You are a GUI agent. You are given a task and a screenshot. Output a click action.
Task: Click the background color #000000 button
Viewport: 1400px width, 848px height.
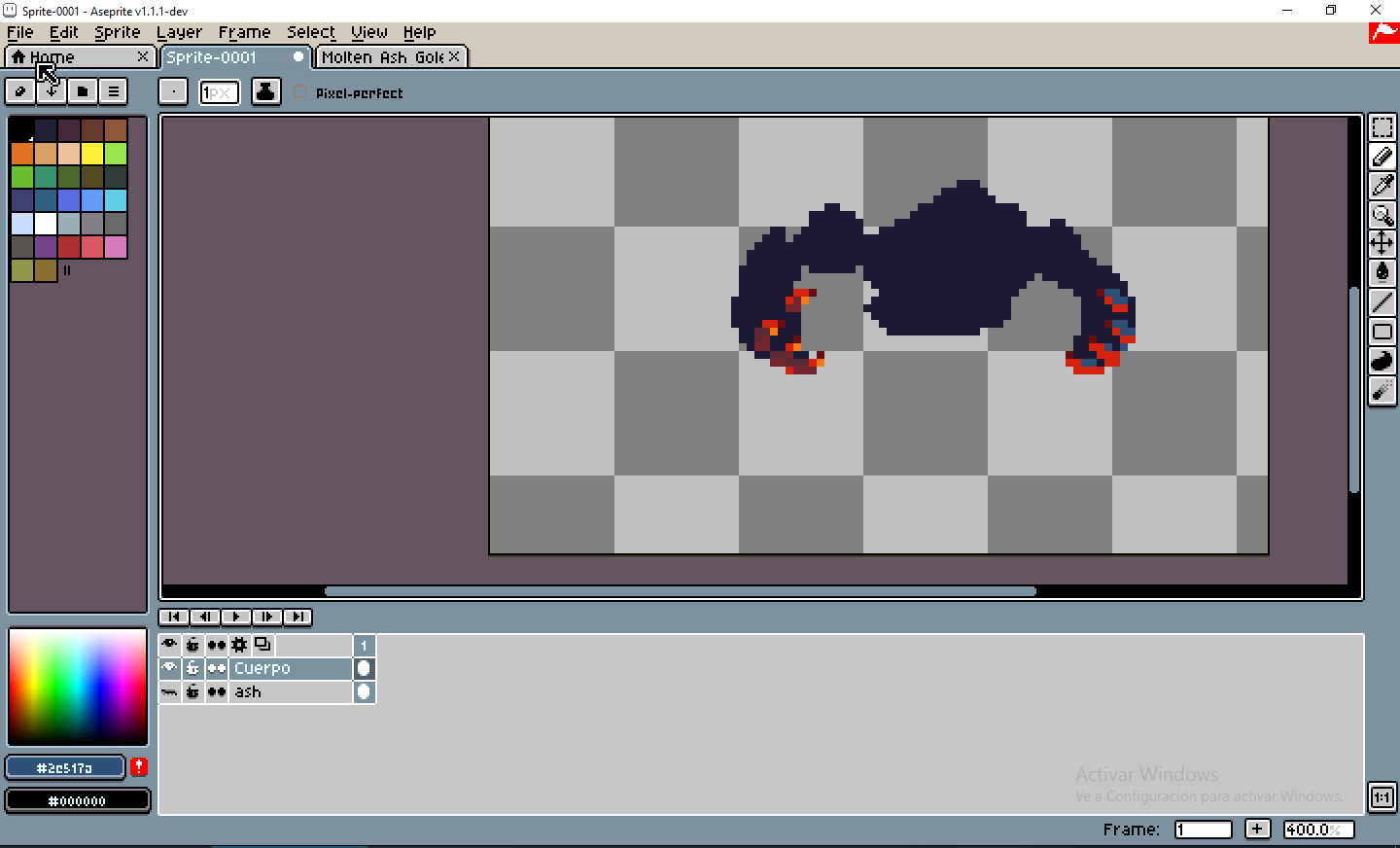click(x=78, y=801)
